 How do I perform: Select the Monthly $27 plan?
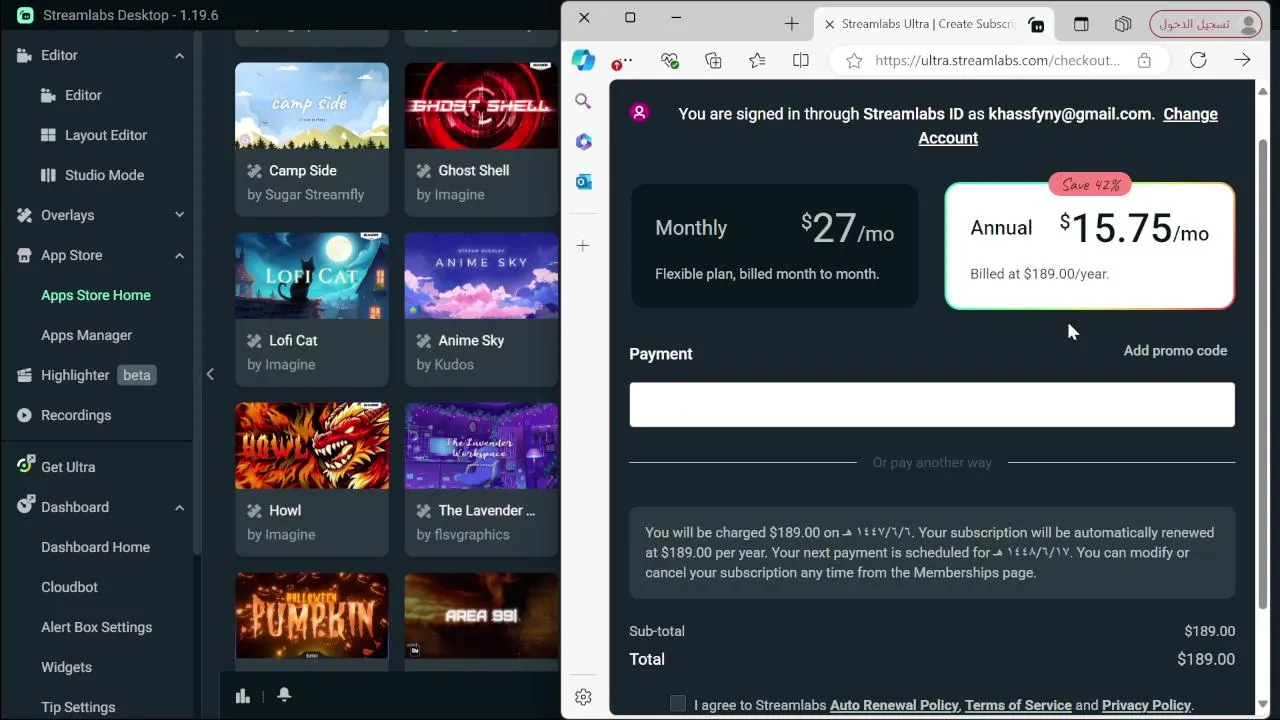click(x=774, y=246)
